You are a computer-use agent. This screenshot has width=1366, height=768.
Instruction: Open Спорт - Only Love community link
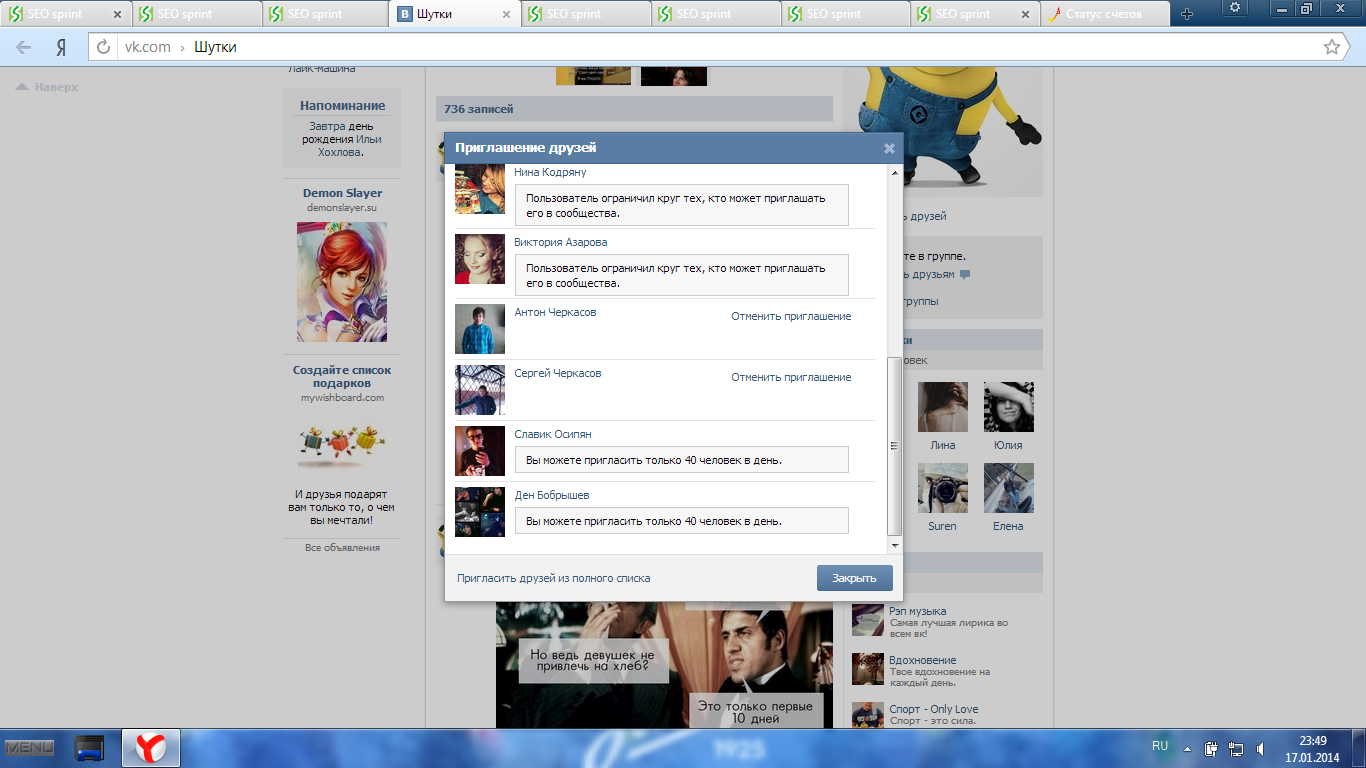pyautogui.click(x=933, y=709)
